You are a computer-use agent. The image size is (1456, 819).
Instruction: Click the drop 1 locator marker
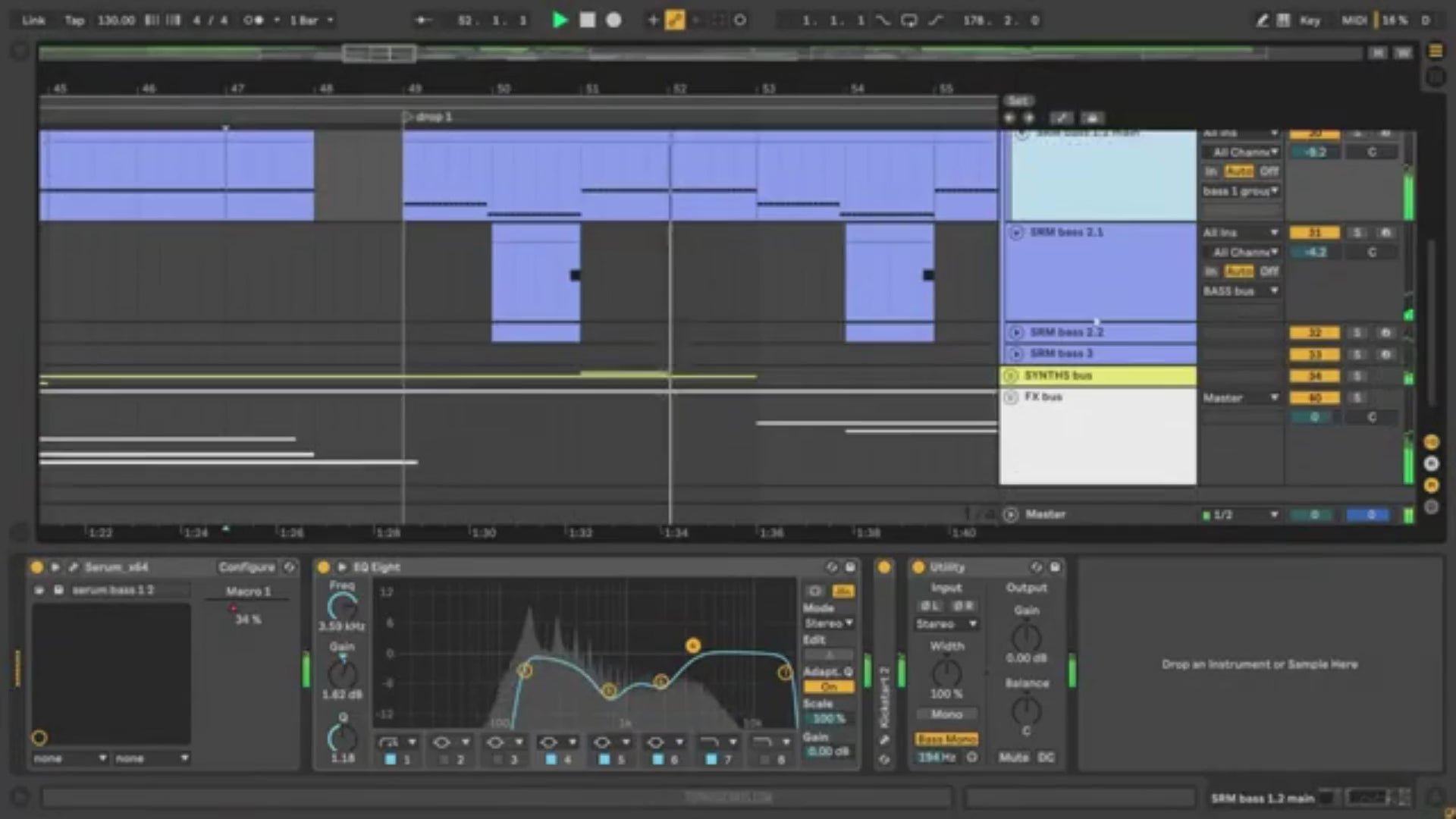pos(427,117)
